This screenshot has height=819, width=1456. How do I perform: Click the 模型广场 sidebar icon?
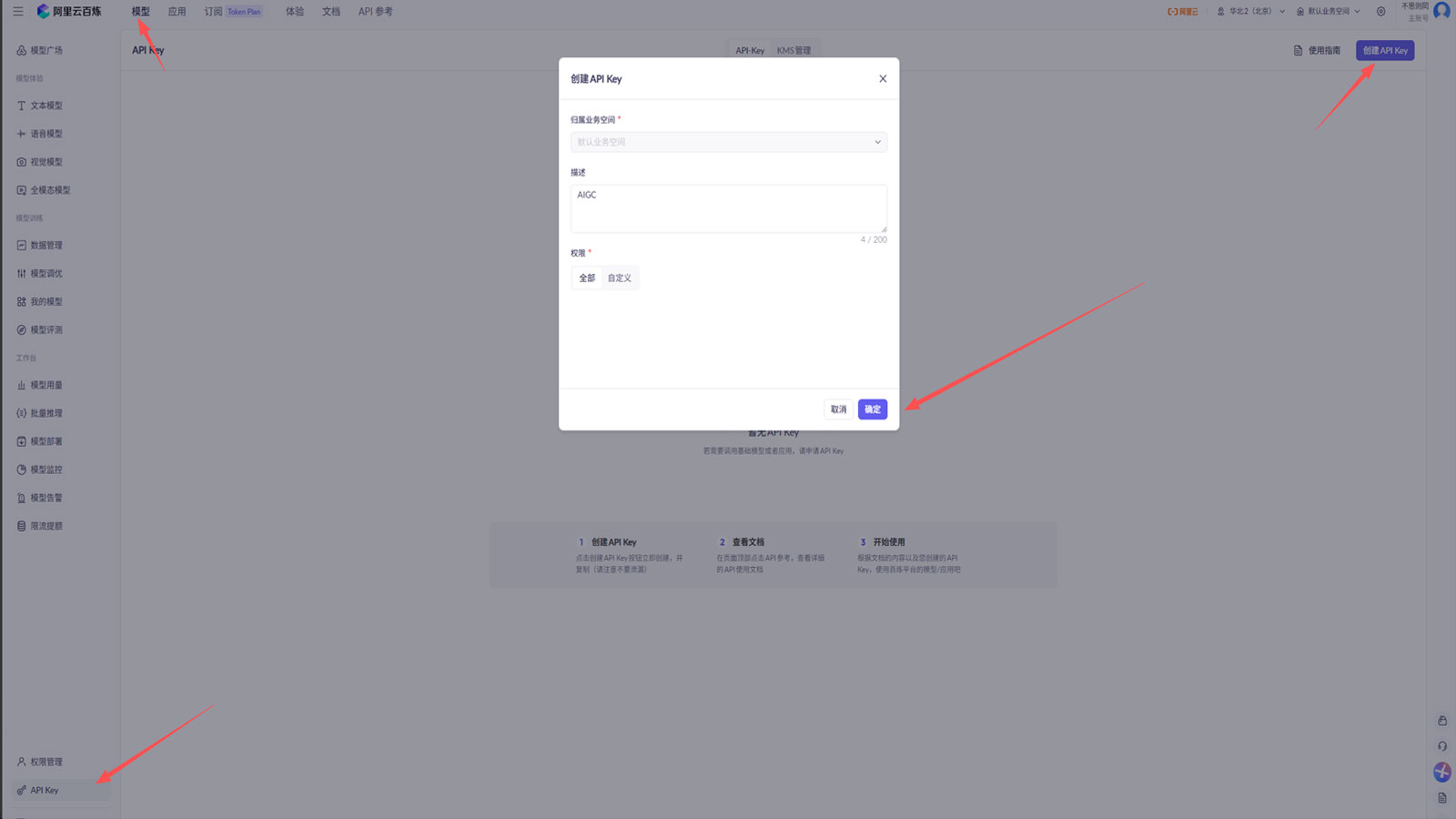(21, 50)
